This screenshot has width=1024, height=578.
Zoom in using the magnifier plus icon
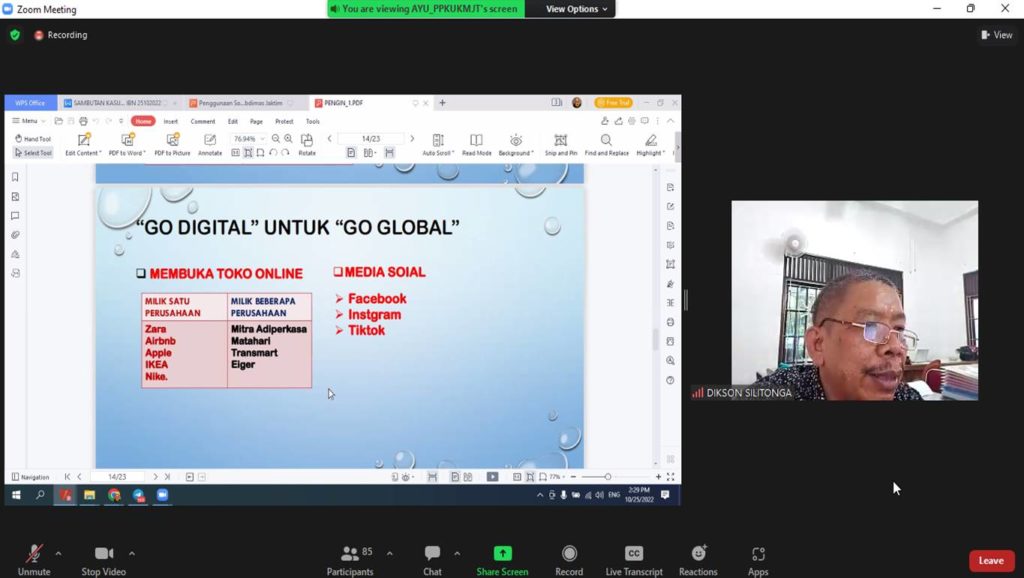tap(288, 138)
